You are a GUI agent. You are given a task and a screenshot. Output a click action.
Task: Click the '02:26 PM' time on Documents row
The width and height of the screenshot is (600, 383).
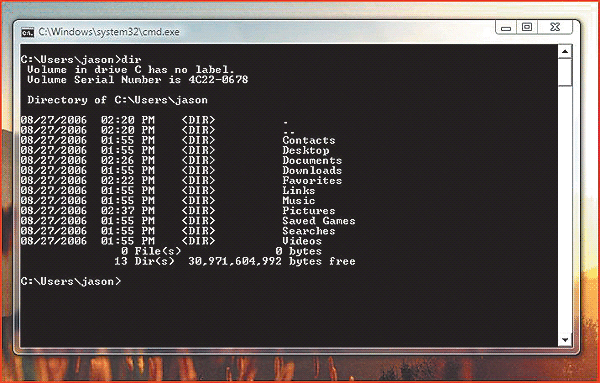point(128,160)
